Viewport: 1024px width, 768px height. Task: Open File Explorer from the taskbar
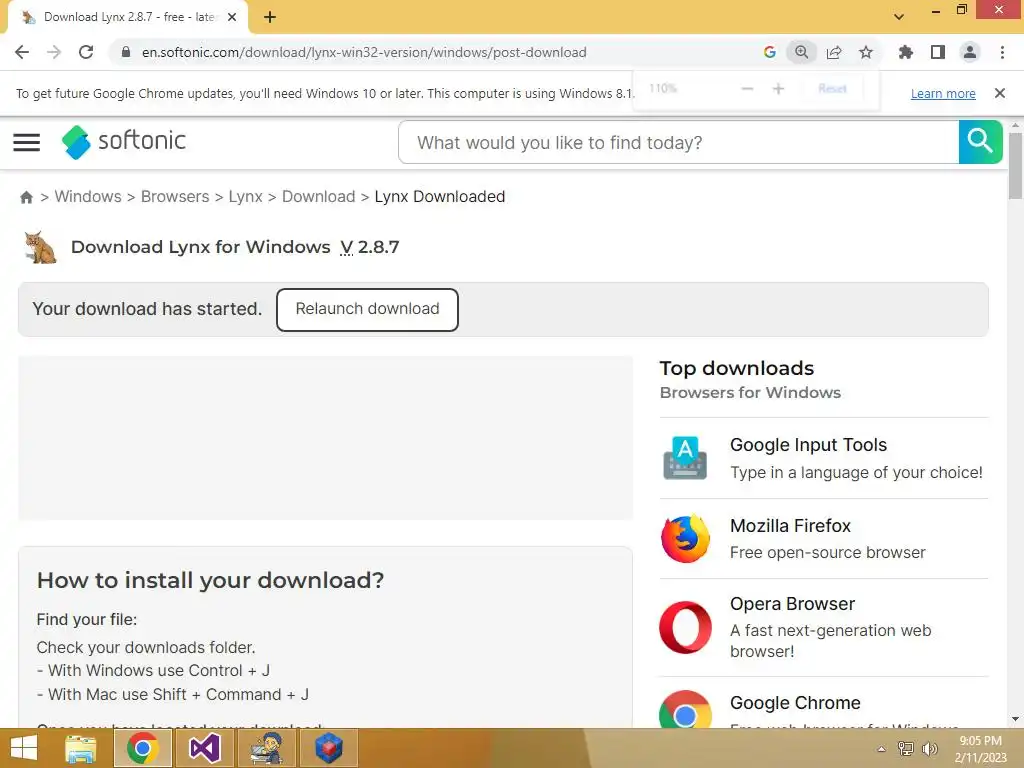[80, 748]
